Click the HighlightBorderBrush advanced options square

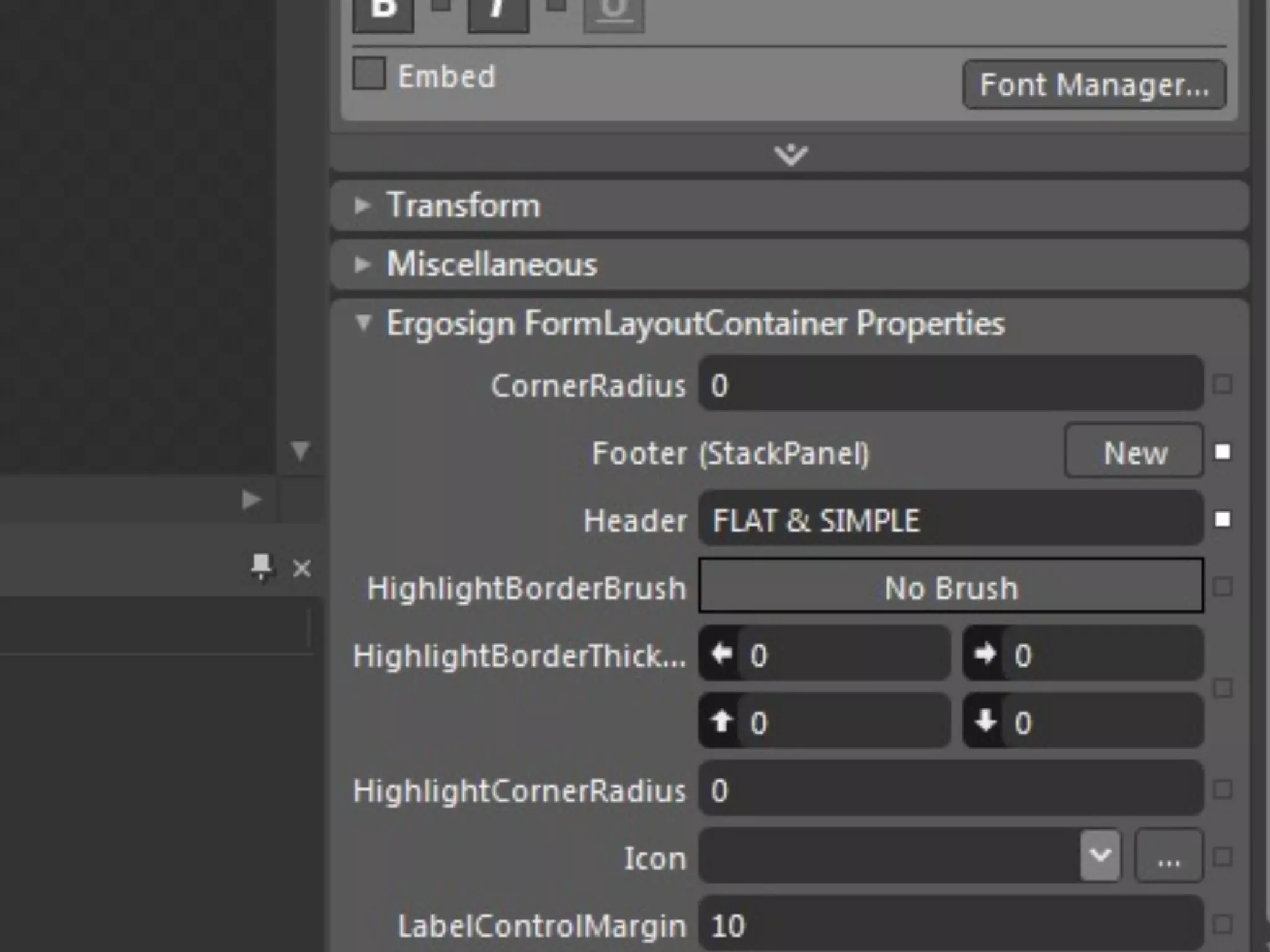pos(1222,587)
